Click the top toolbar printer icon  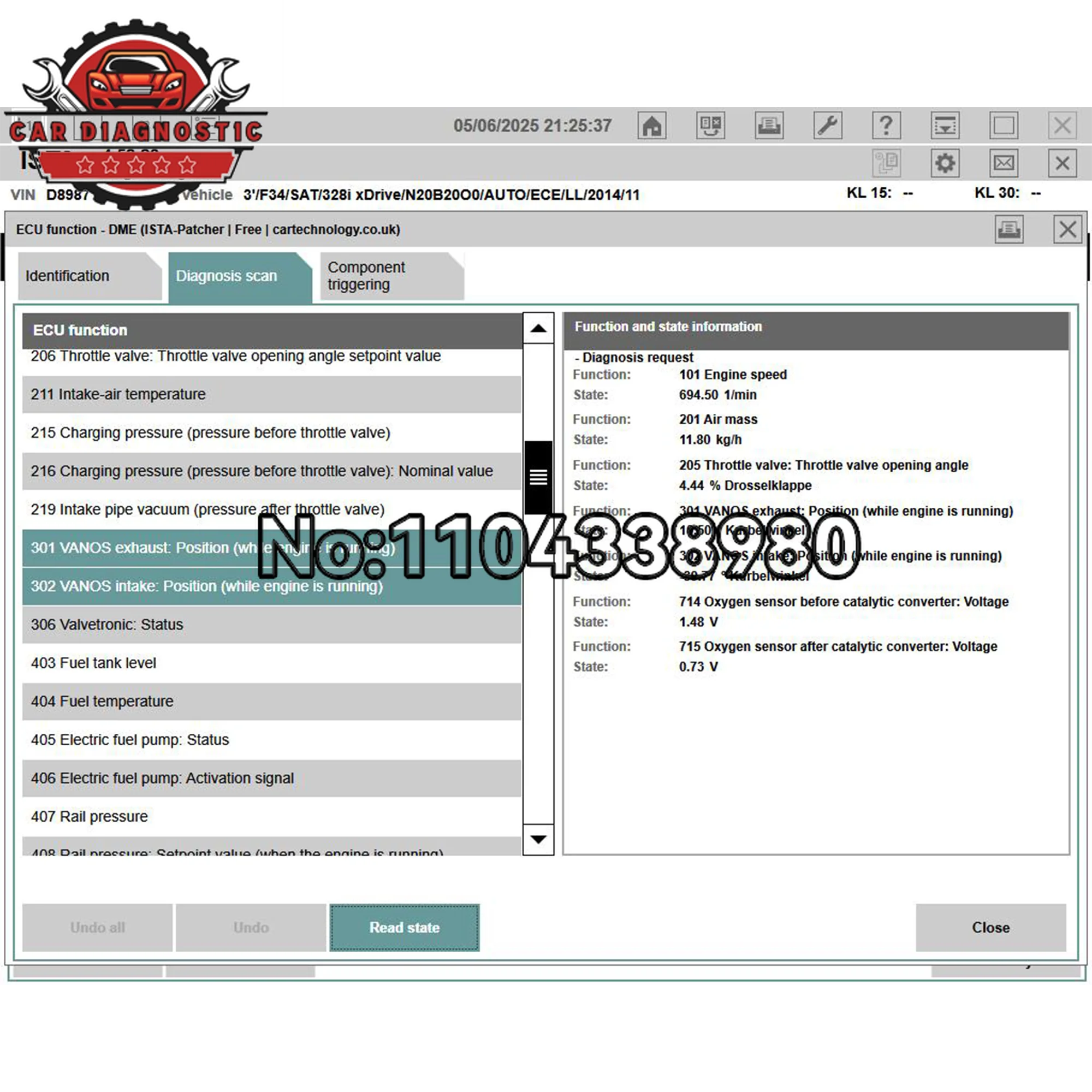[x=769, y=125]
